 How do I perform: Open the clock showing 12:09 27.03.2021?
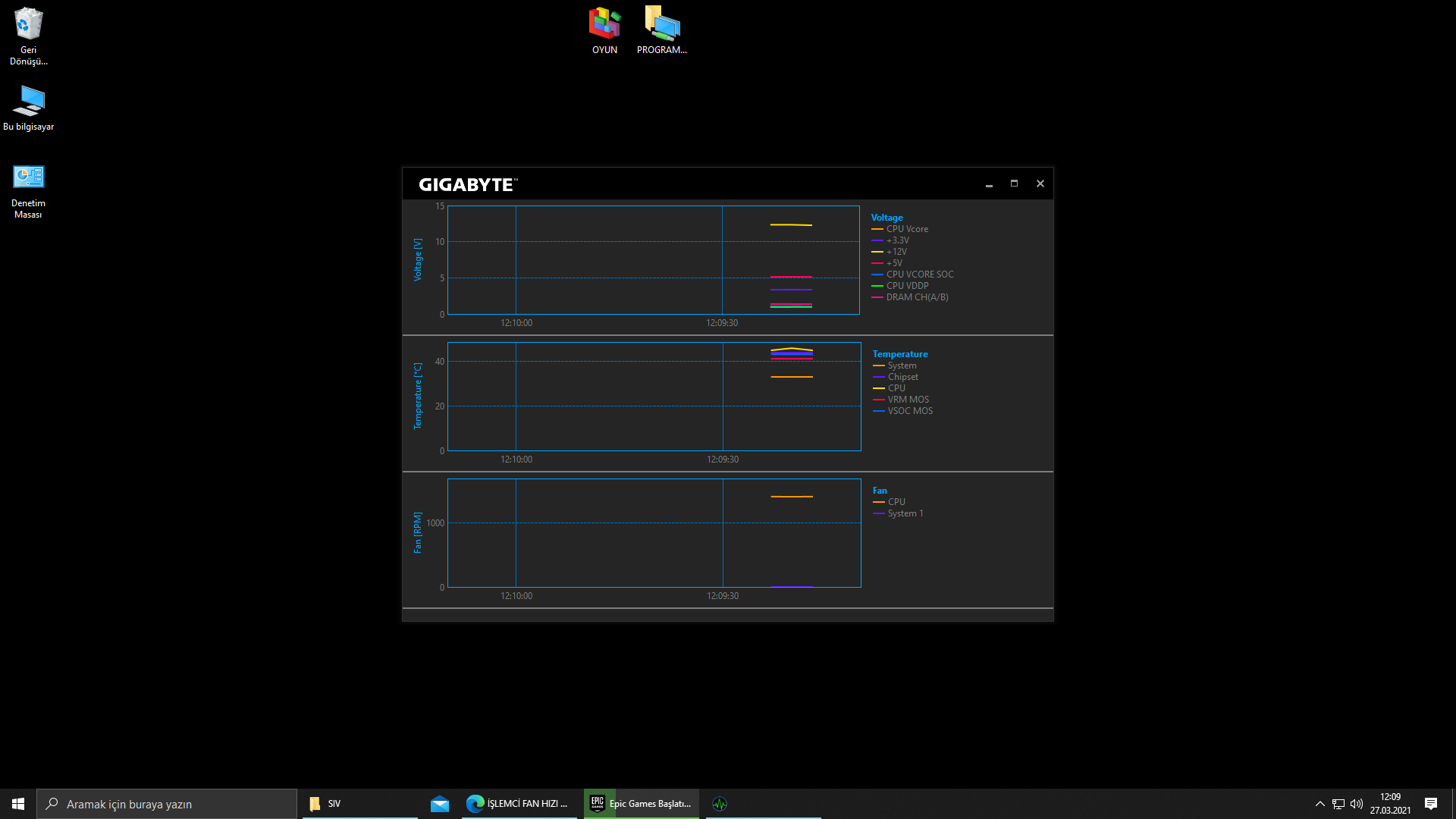1390,804
